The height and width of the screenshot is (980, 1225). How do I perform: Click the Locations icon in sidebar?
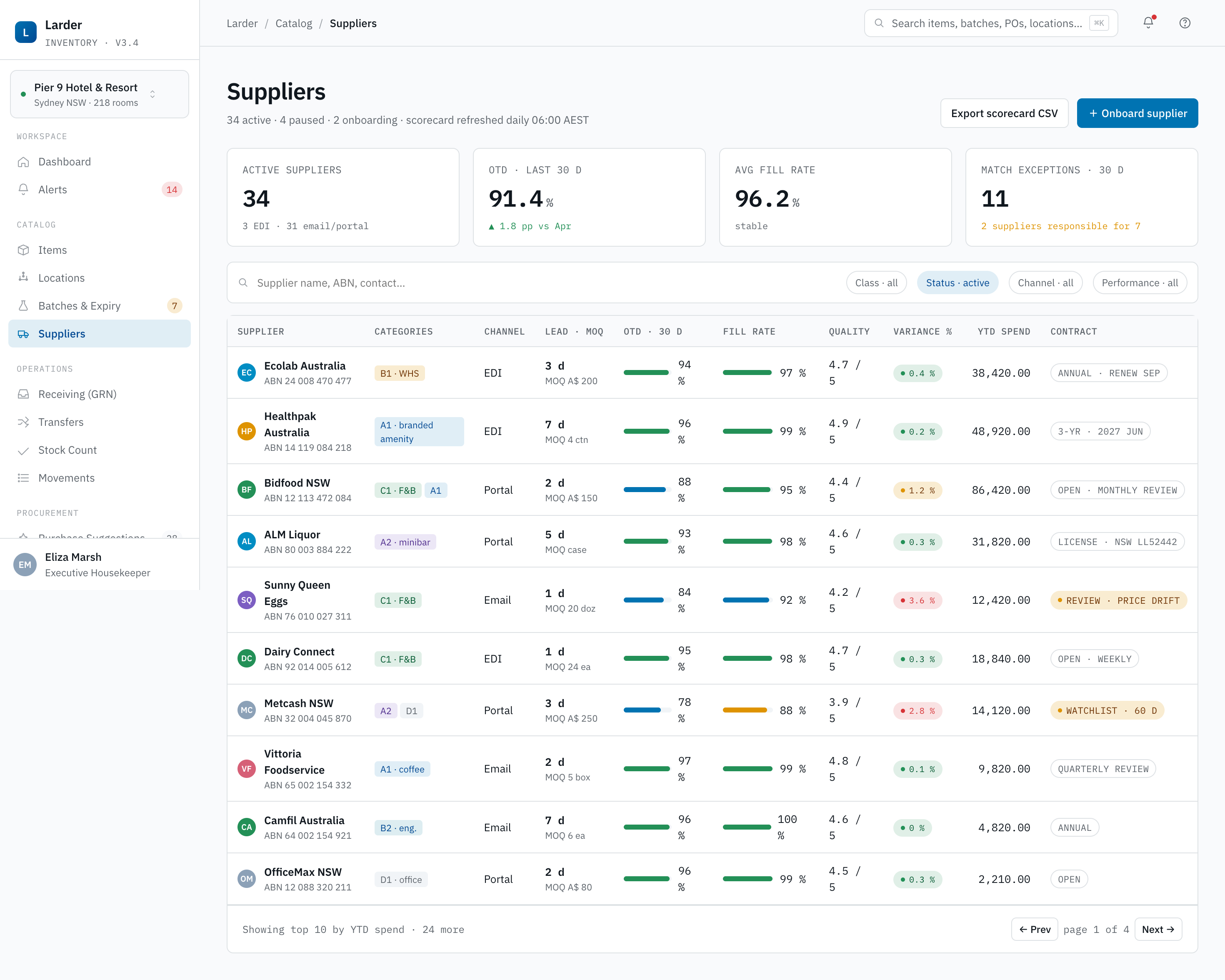coord(23,278)
